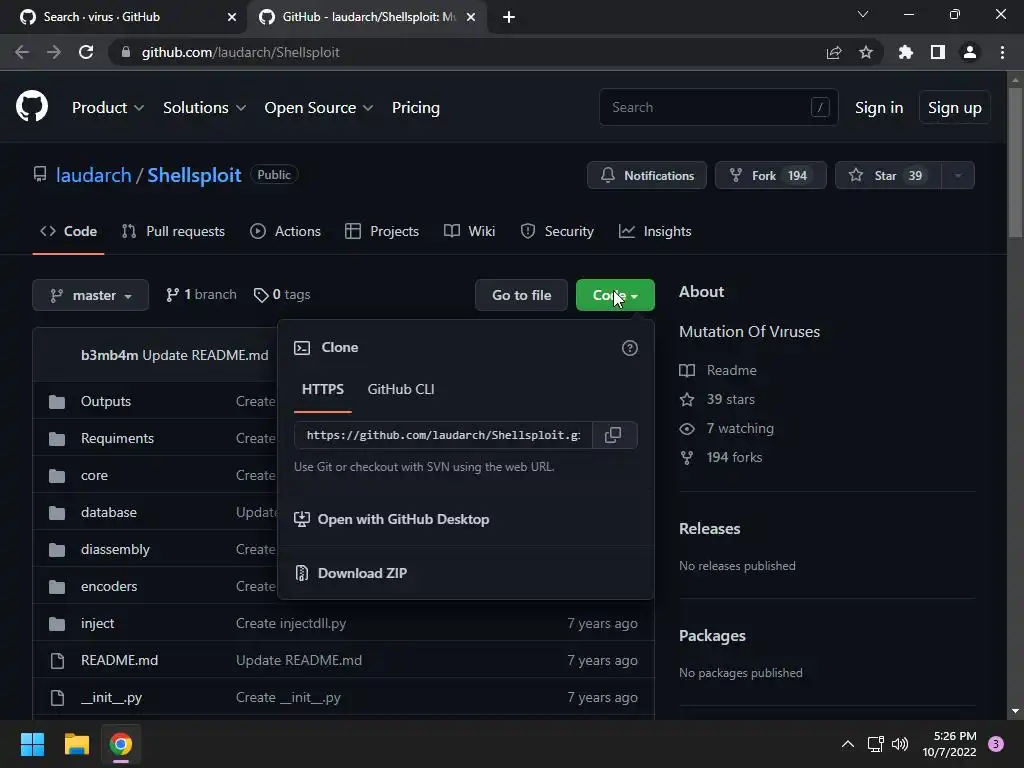1024x768 pixels.
Task: Expand the Solutions menu
Action: click(204, 108)
